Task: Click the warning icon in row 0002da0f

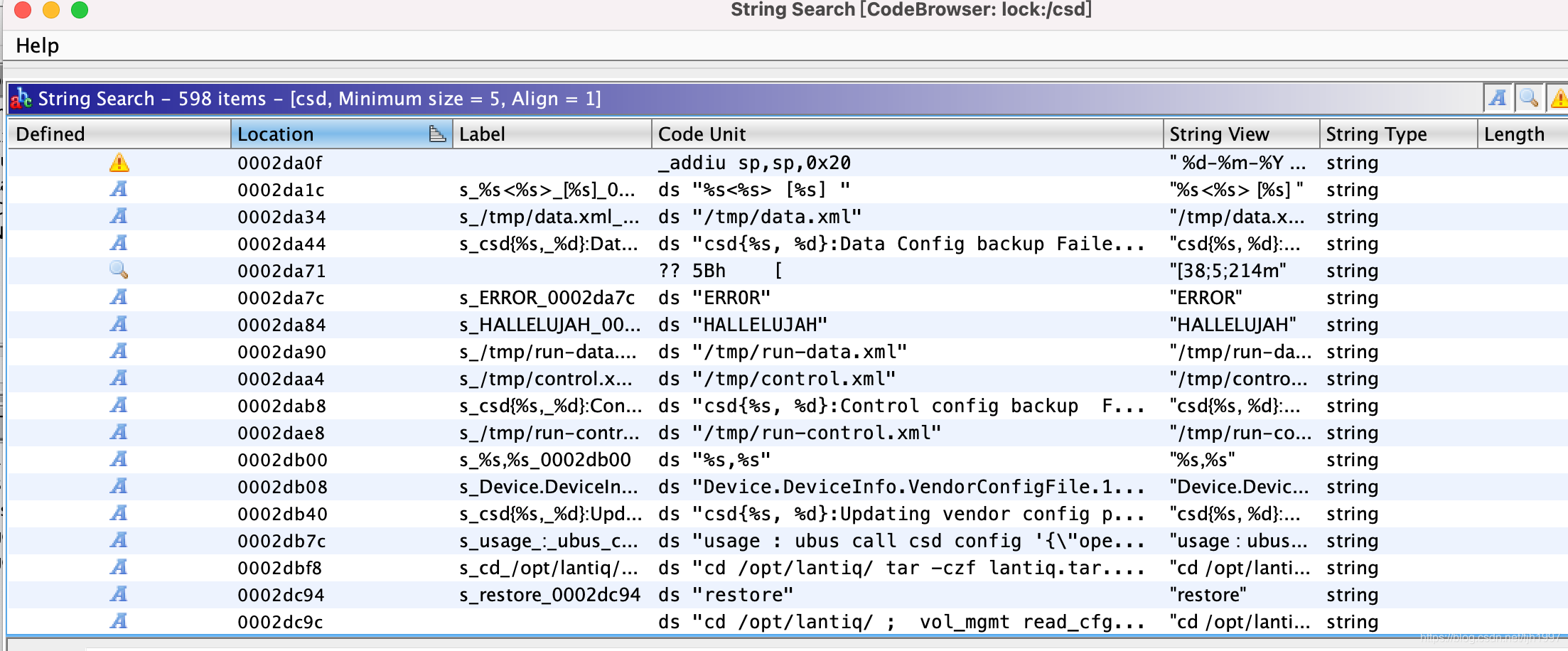Action: [x=119, y=163]
